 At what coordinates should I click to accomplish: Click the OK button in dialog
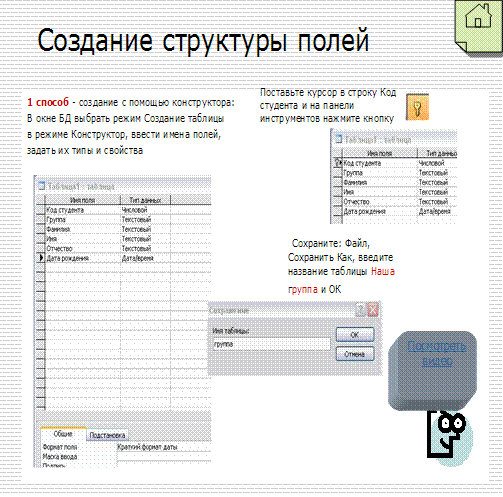pyautogui.click(x=355, y=334)
